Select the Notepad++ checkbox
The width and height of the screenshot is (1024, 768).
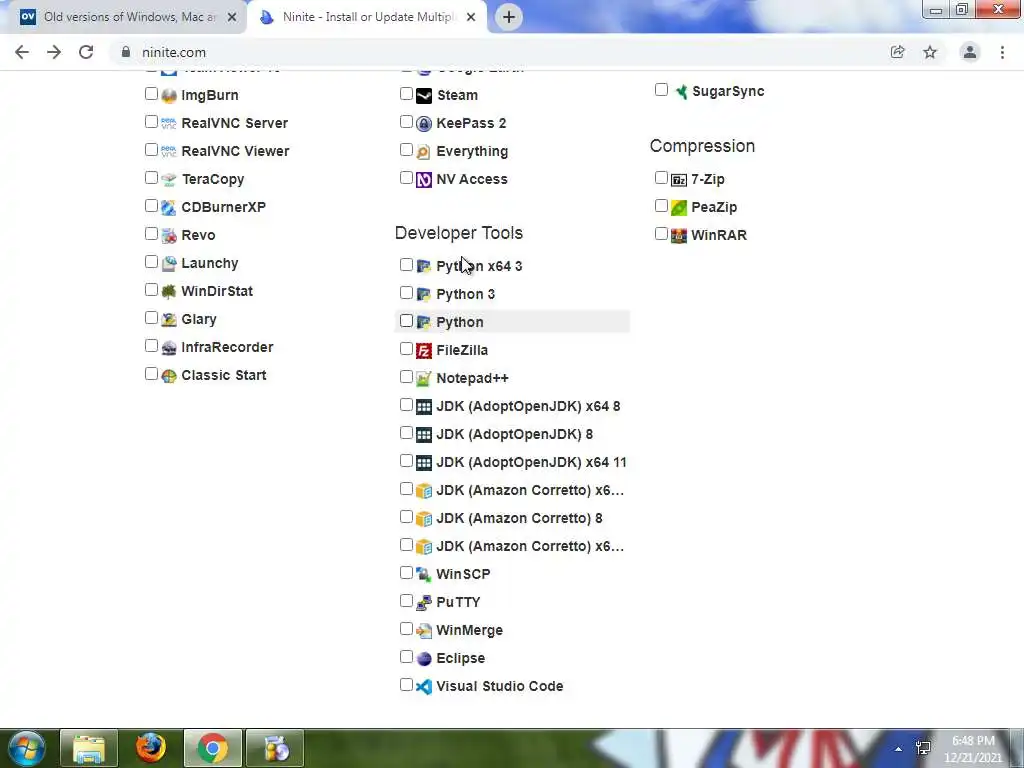tap(406, 377)
